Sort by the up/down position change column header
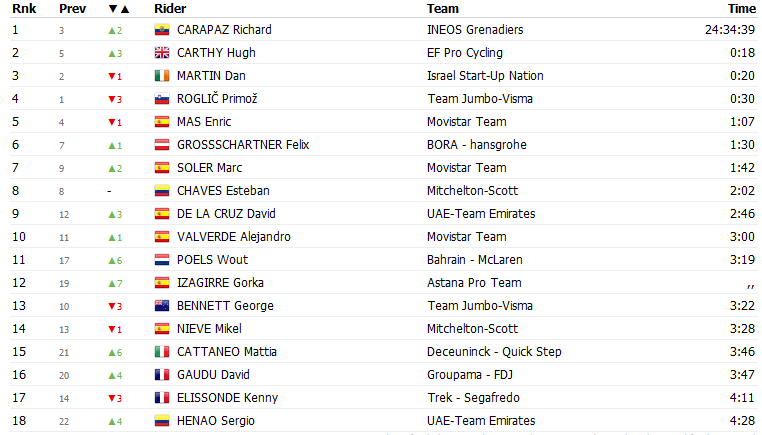762x435 pixels. point(119,9)
